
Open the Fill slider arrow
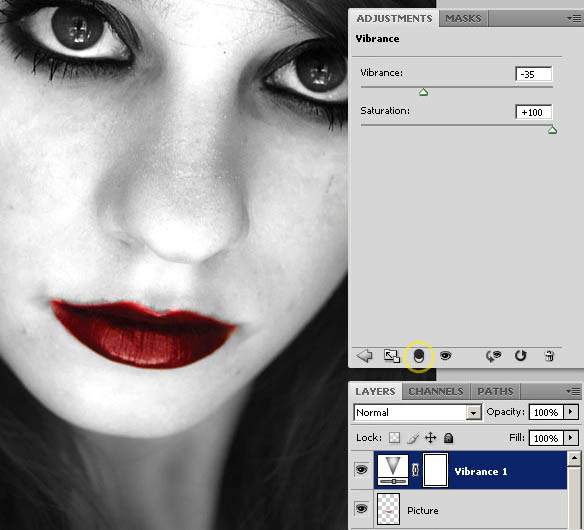click(x=571, y=438)
